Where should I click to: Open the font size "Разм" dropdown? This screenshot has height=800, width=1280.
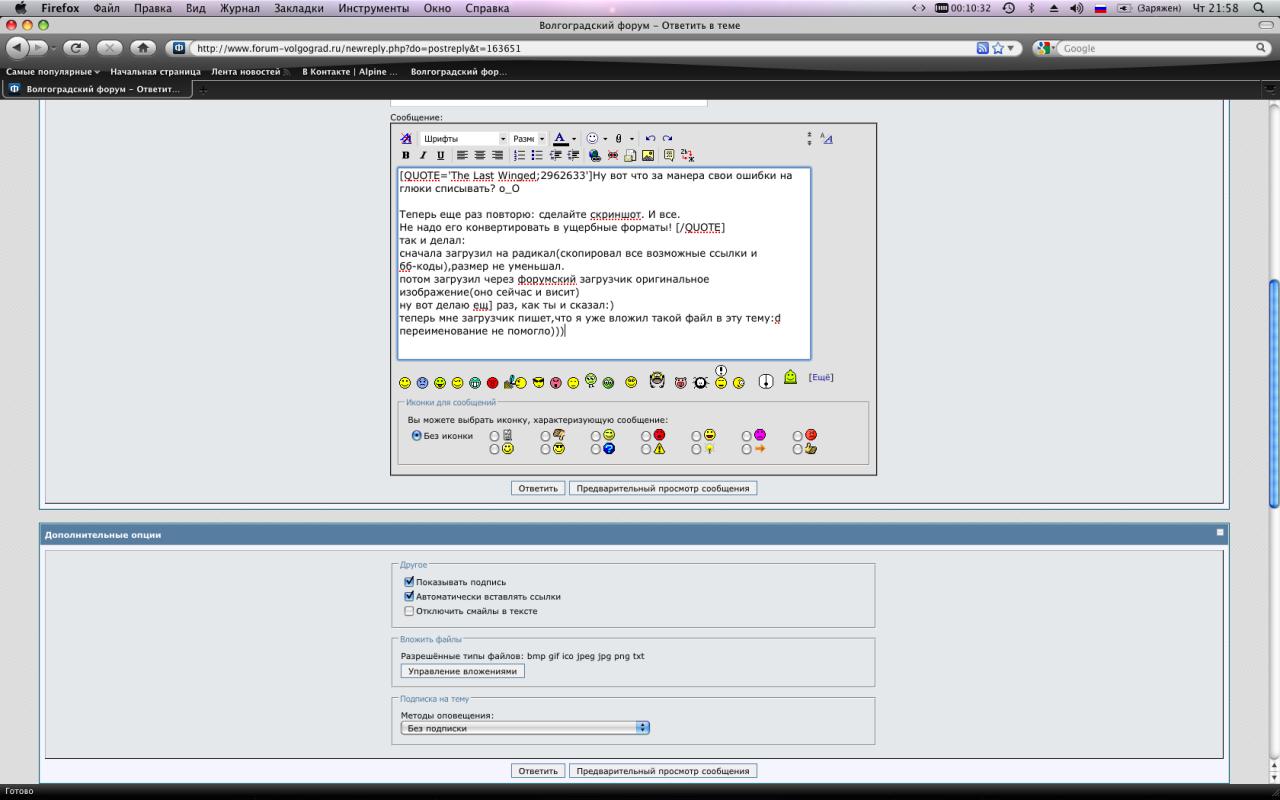(528, 138)
